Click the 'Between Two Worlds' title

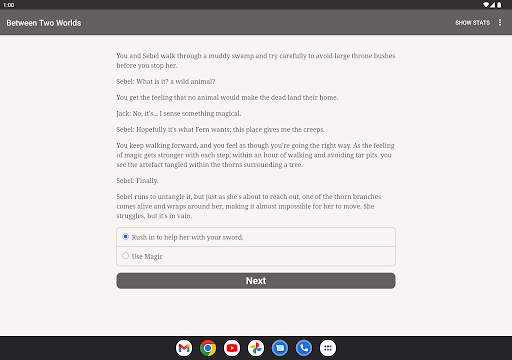click(44, 23)
